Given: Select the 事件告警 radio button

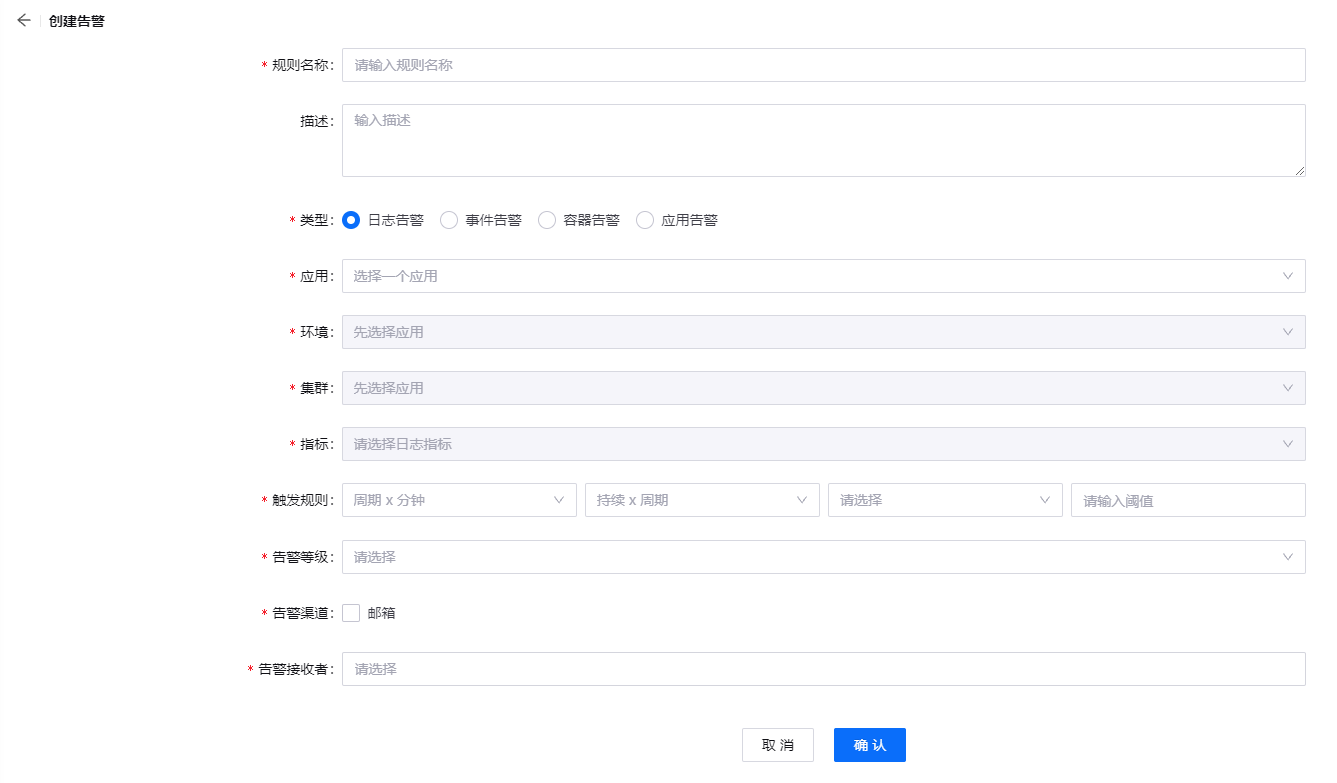Looking at the screenshot, I should pos(449,220).
